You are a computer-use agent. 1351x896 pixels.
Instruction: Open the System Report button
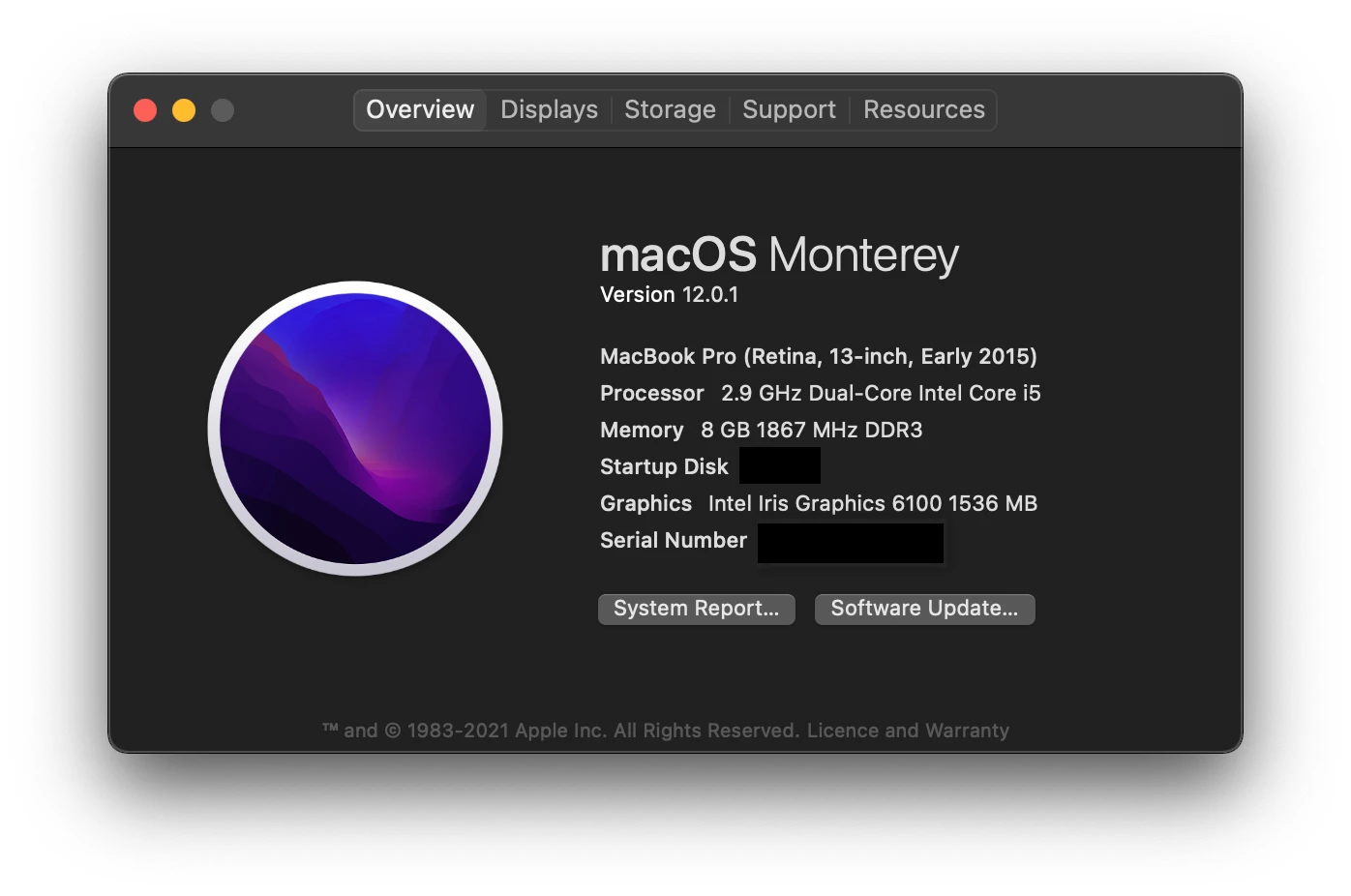click(697, 609)
